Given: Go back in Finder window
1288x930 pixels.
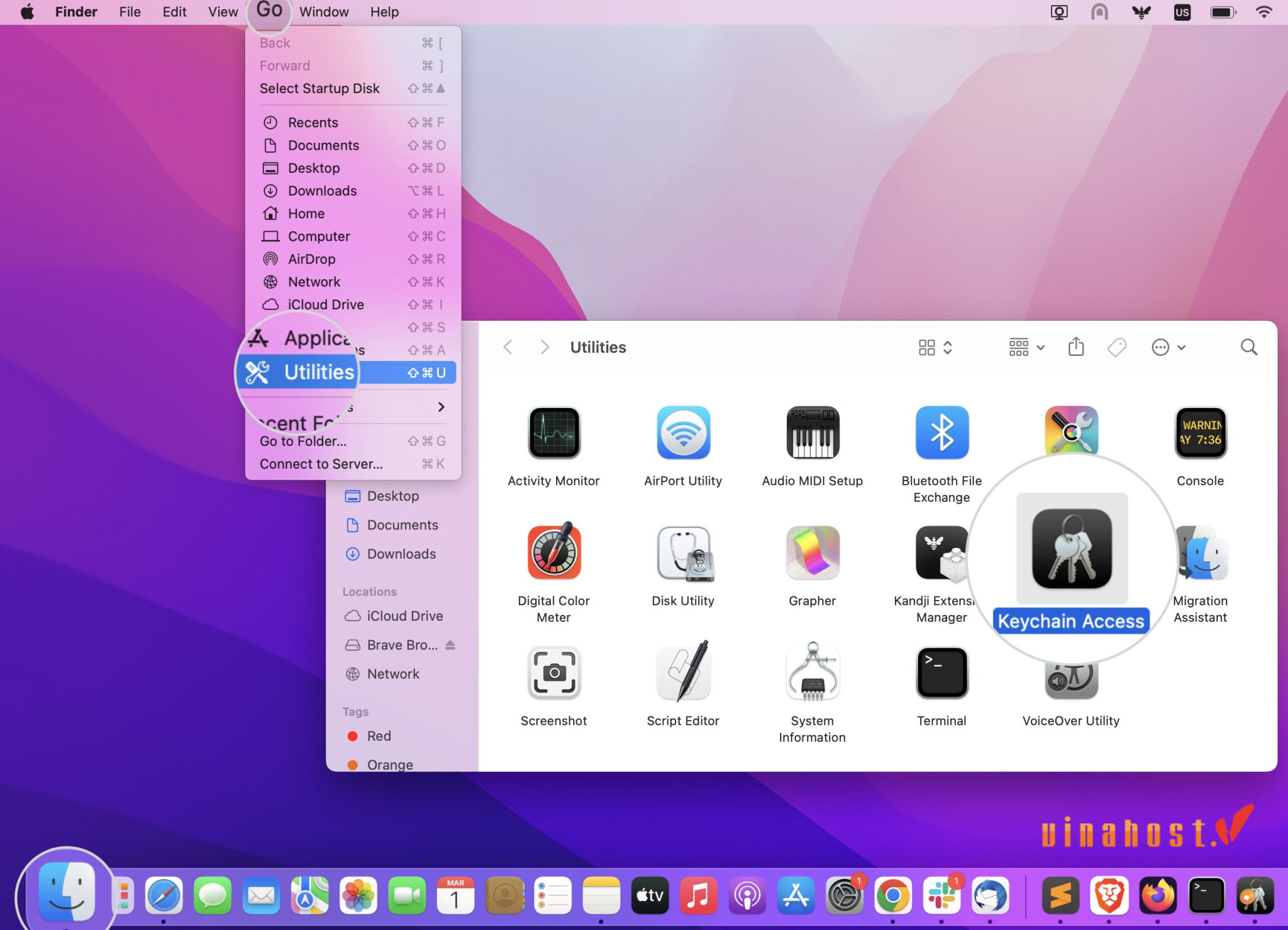Looking at the screenshot, I should pos(508,347).
